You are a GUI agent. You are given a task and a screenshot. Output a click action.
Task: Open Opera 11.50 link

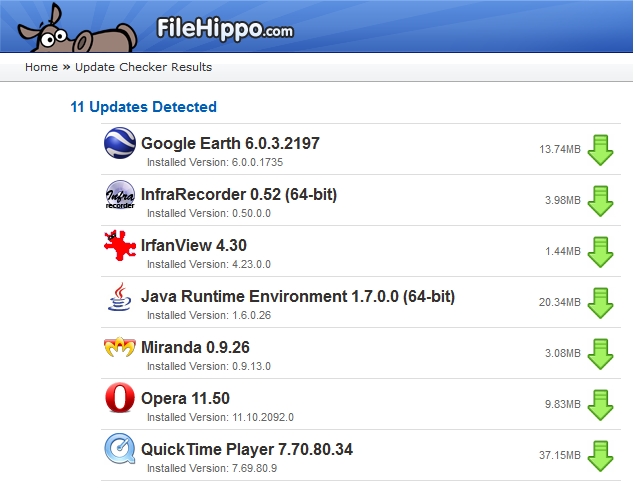pyautogui.click(x=185, y=398)
